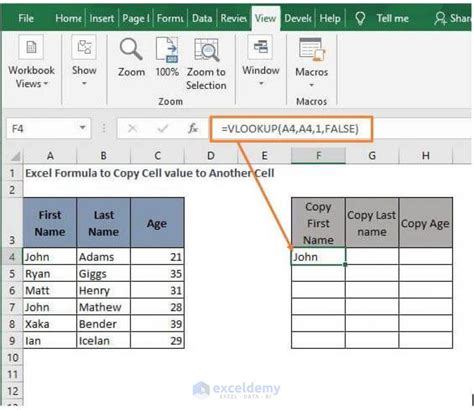Click the 'Copy First Name' header cell
The height and width of the screenshot is (410, 474).
(x=318, y=223)
